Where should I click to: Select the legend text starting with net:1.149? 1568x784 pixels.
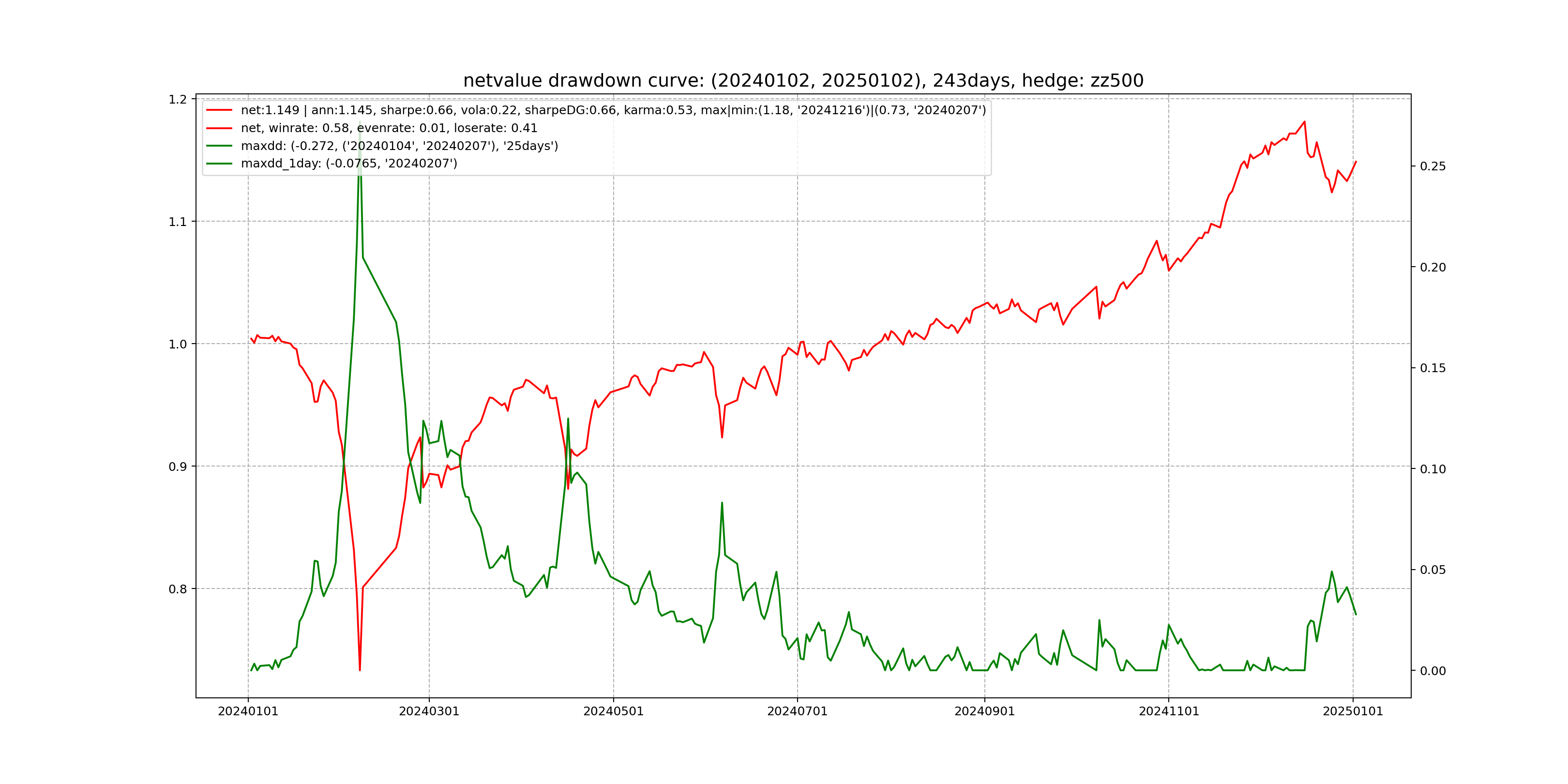(x=613, y=110)
